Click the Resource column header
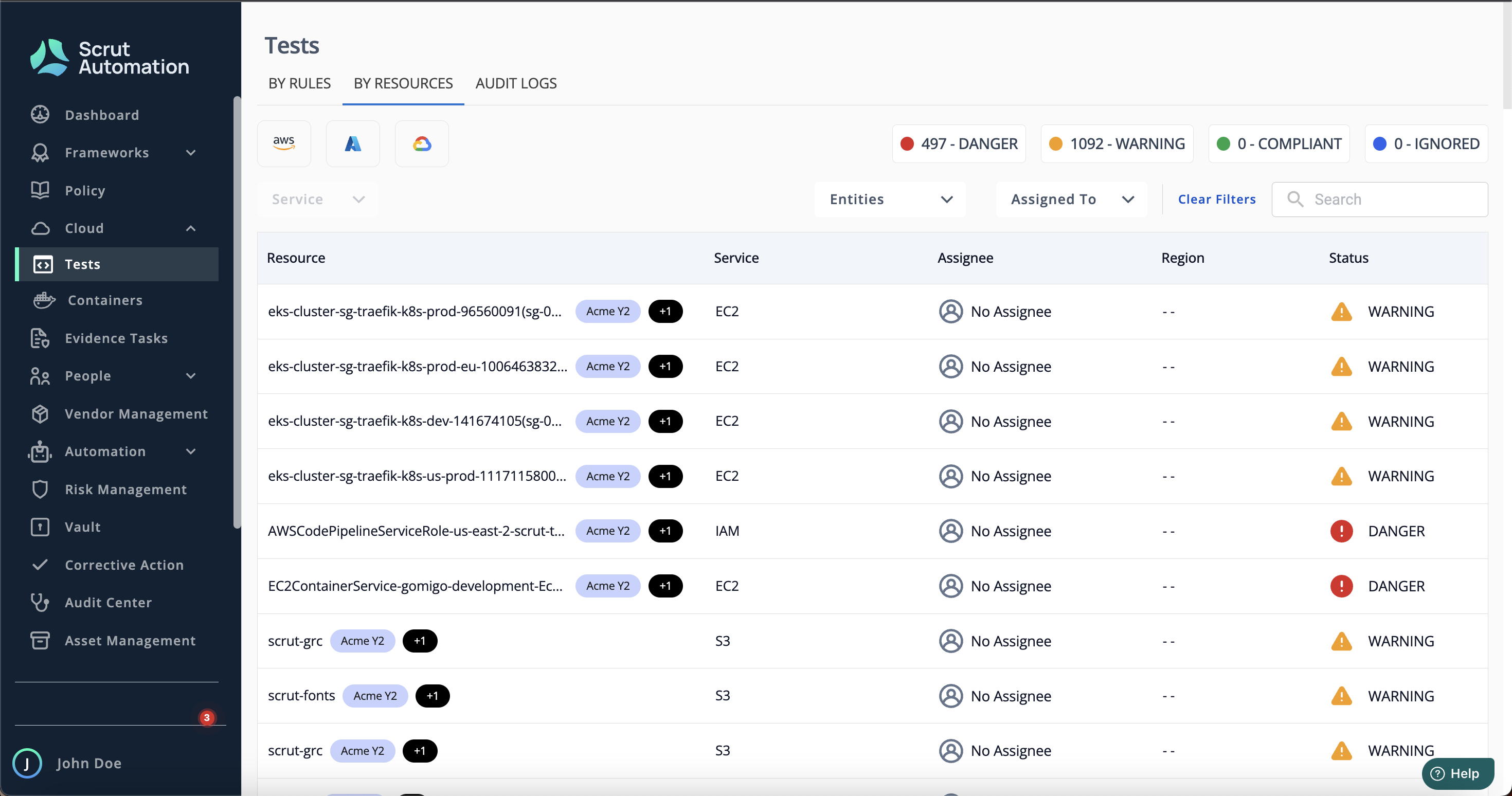Viewport: 1512px width, 796px height. coord(296,258)
